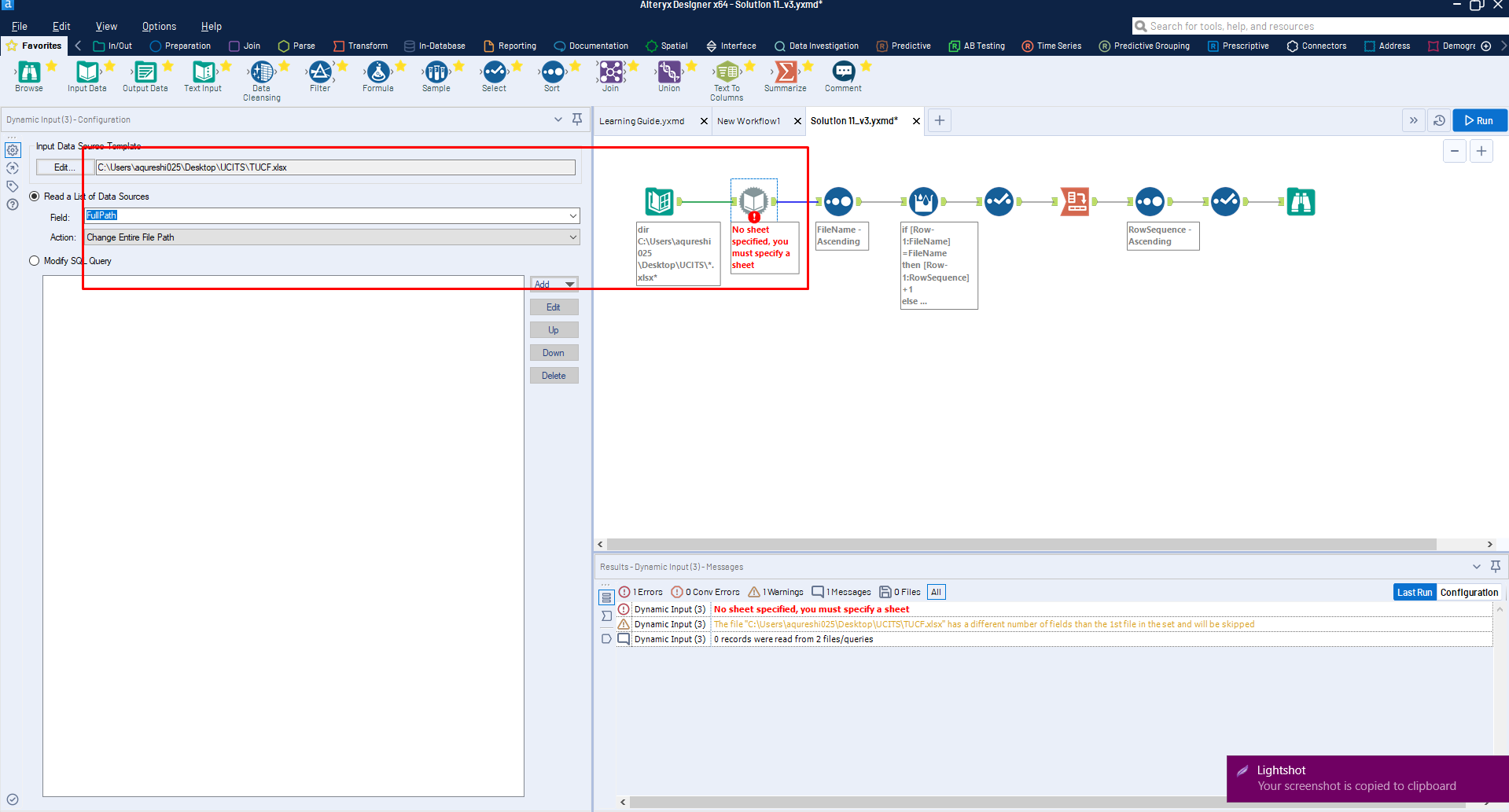Switch to the Learning Guide.yxmd tab
The image size is (1509, 812).
tap(642, 121)
